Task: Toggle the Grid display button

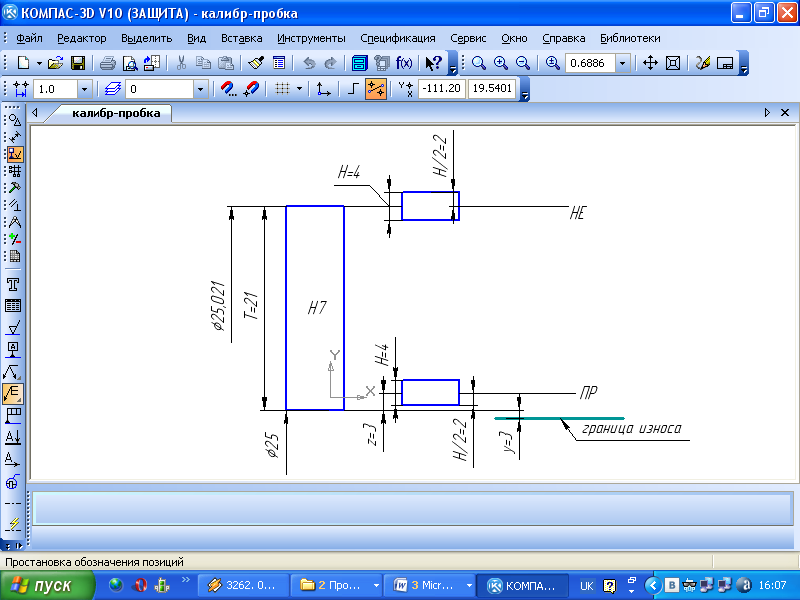Action: pyautogui.click(x=282, y=89)
